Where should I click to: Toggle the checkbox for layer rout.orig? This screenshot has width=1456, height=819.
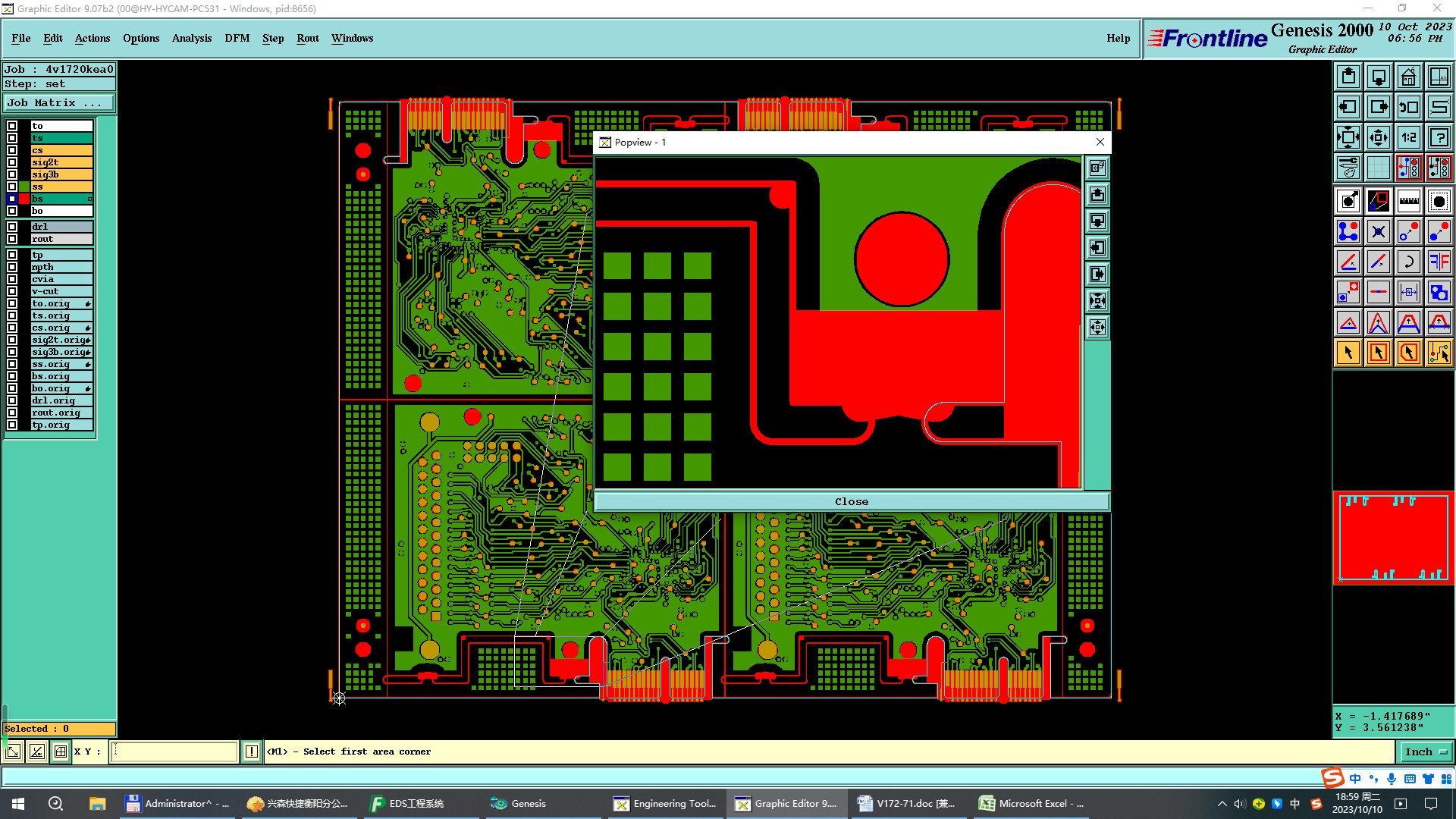pyautogui.click(x=12, y=413)
